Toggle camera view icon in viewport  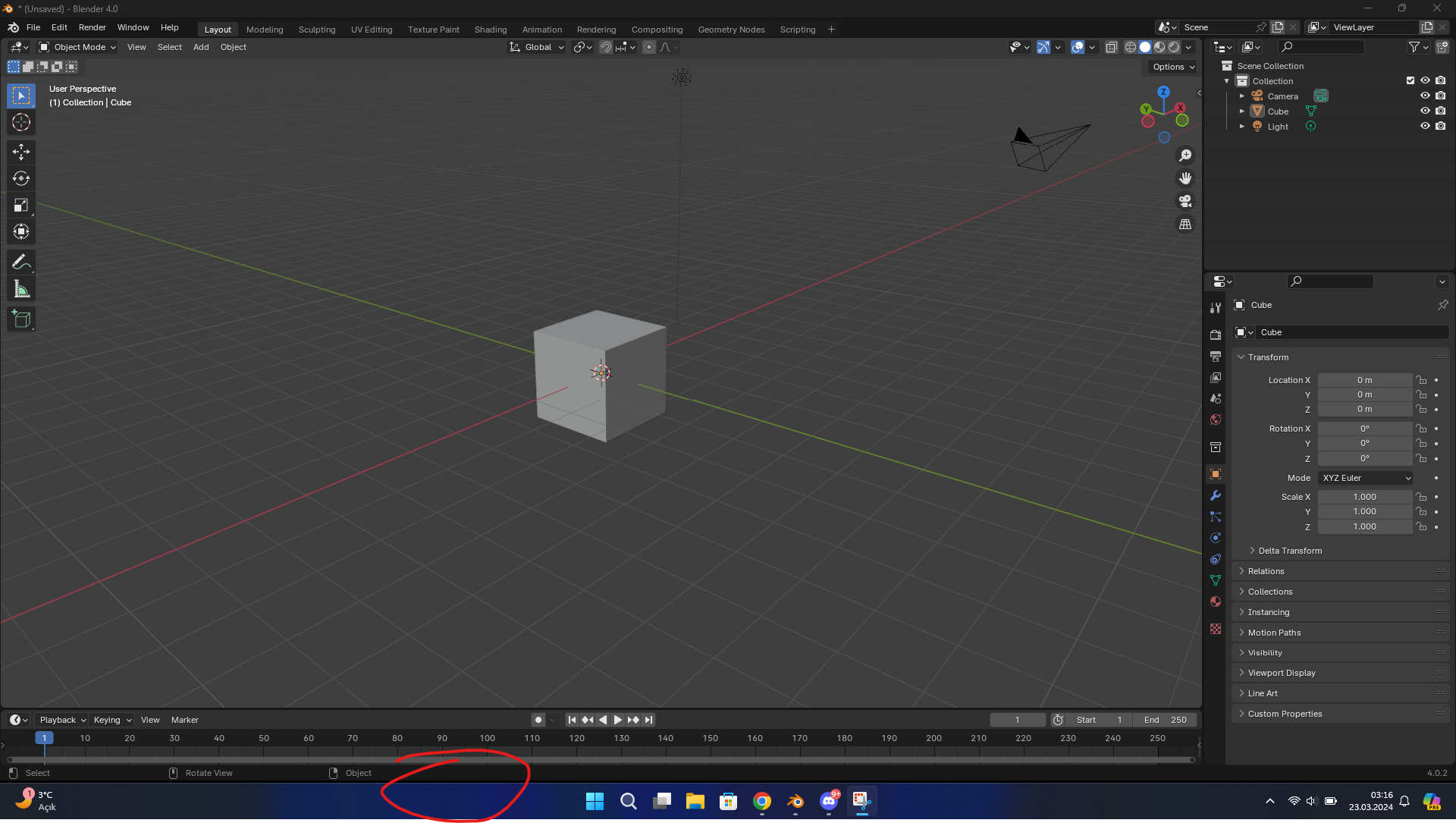coord(1185,201)
